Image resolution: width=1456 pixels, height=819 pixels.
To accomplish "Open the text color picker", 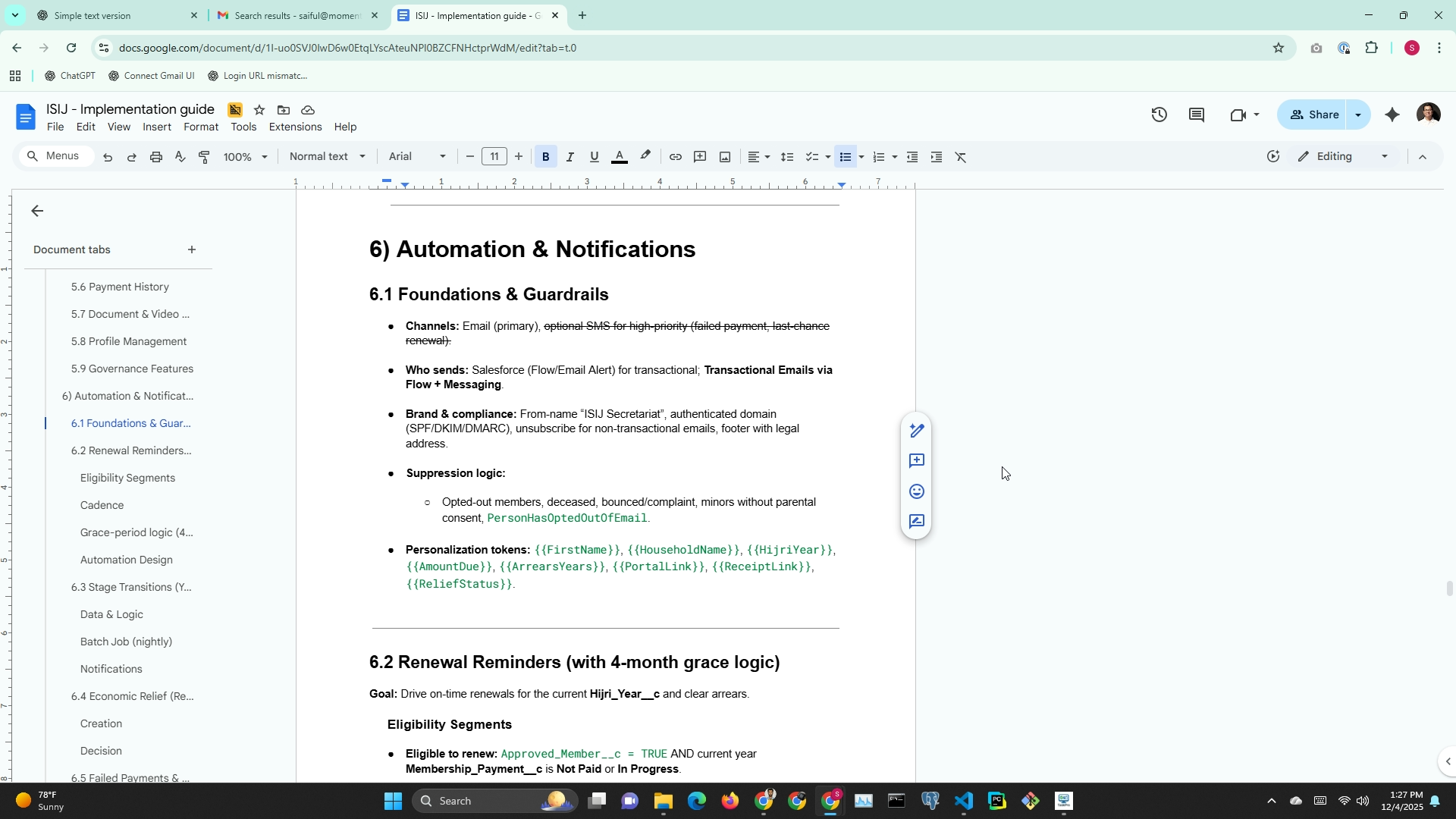I will (x=619, y=157).
